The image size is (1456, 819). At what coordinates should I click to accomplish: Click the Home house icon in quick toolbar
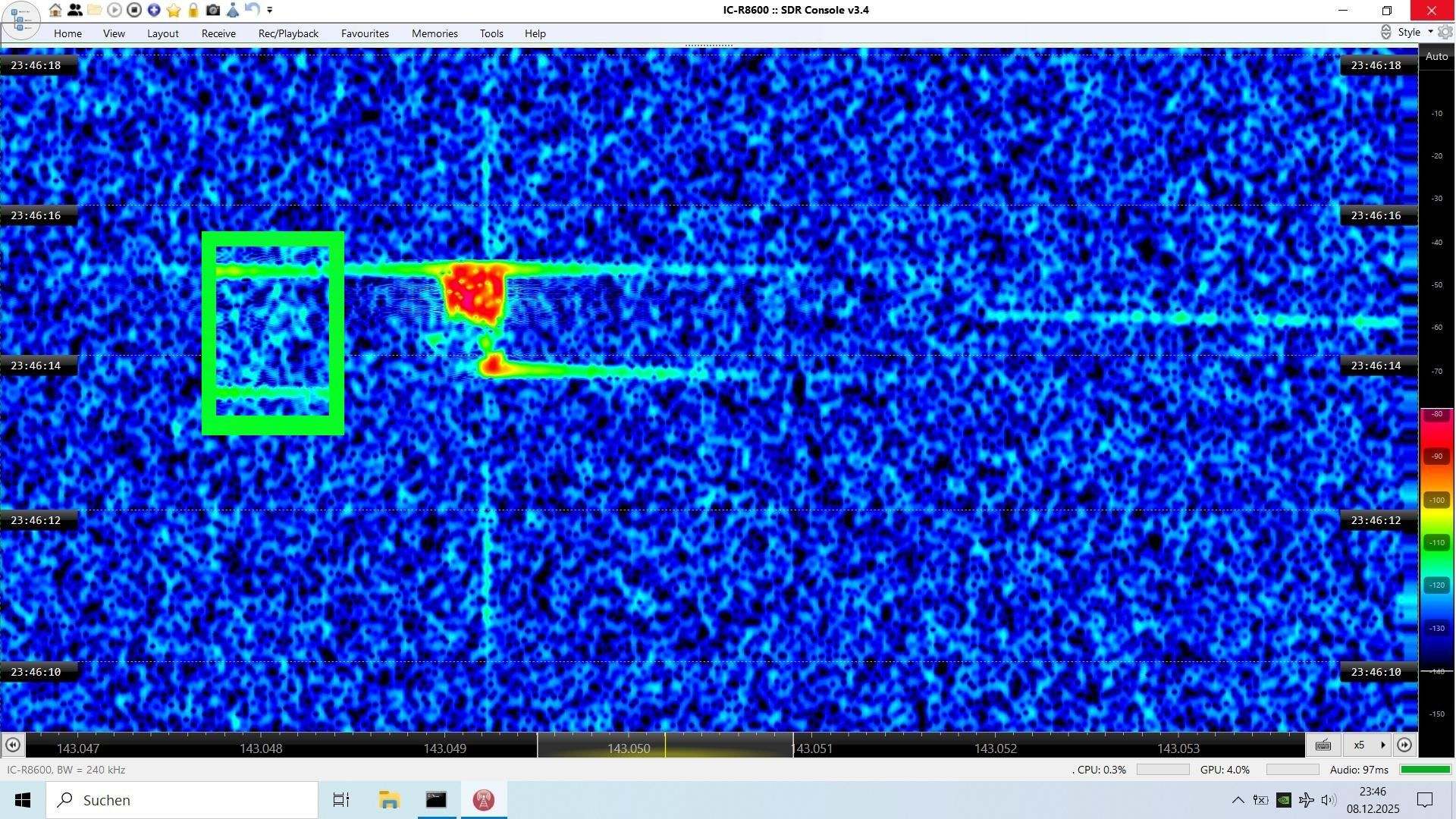55,10
